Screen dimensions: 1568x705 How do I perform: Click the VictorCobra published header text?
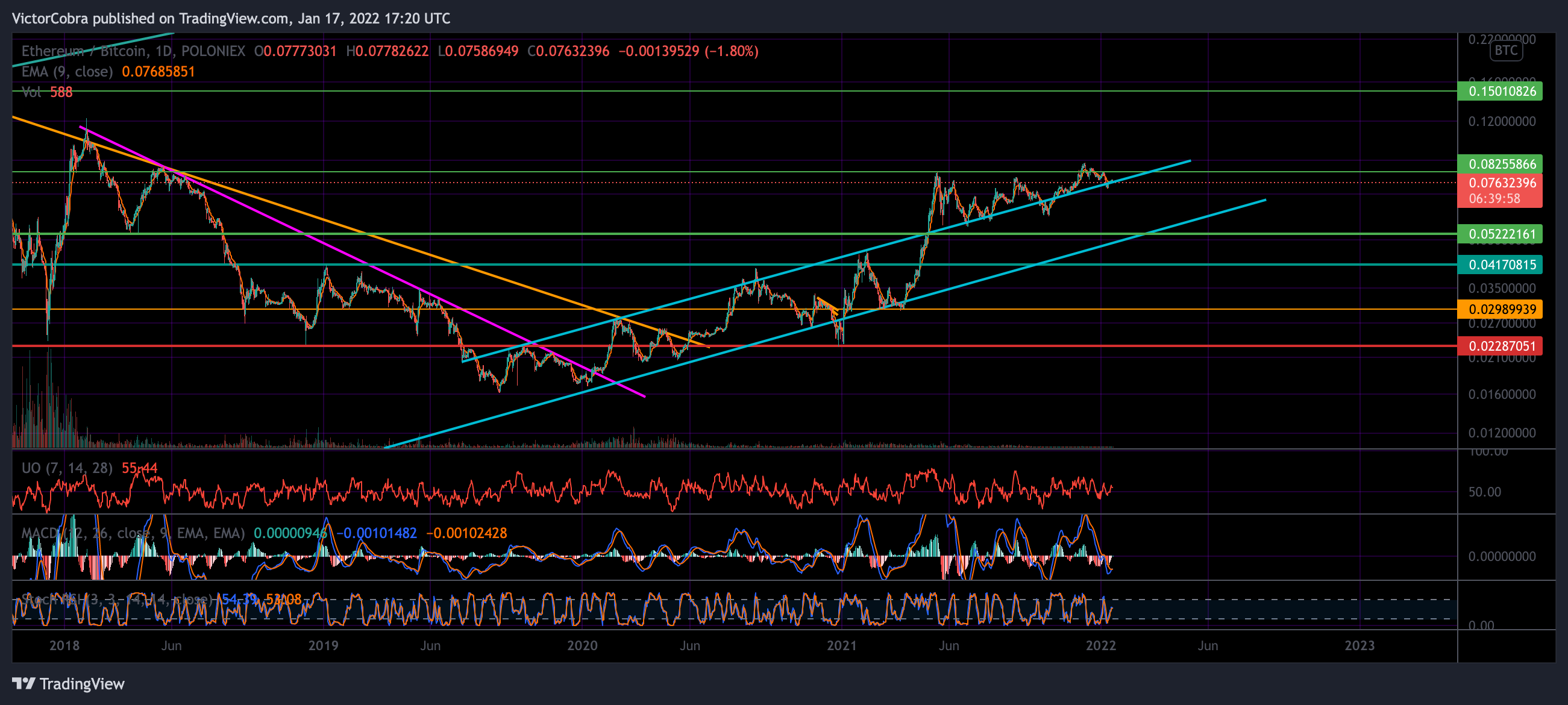tap(231, 18)
